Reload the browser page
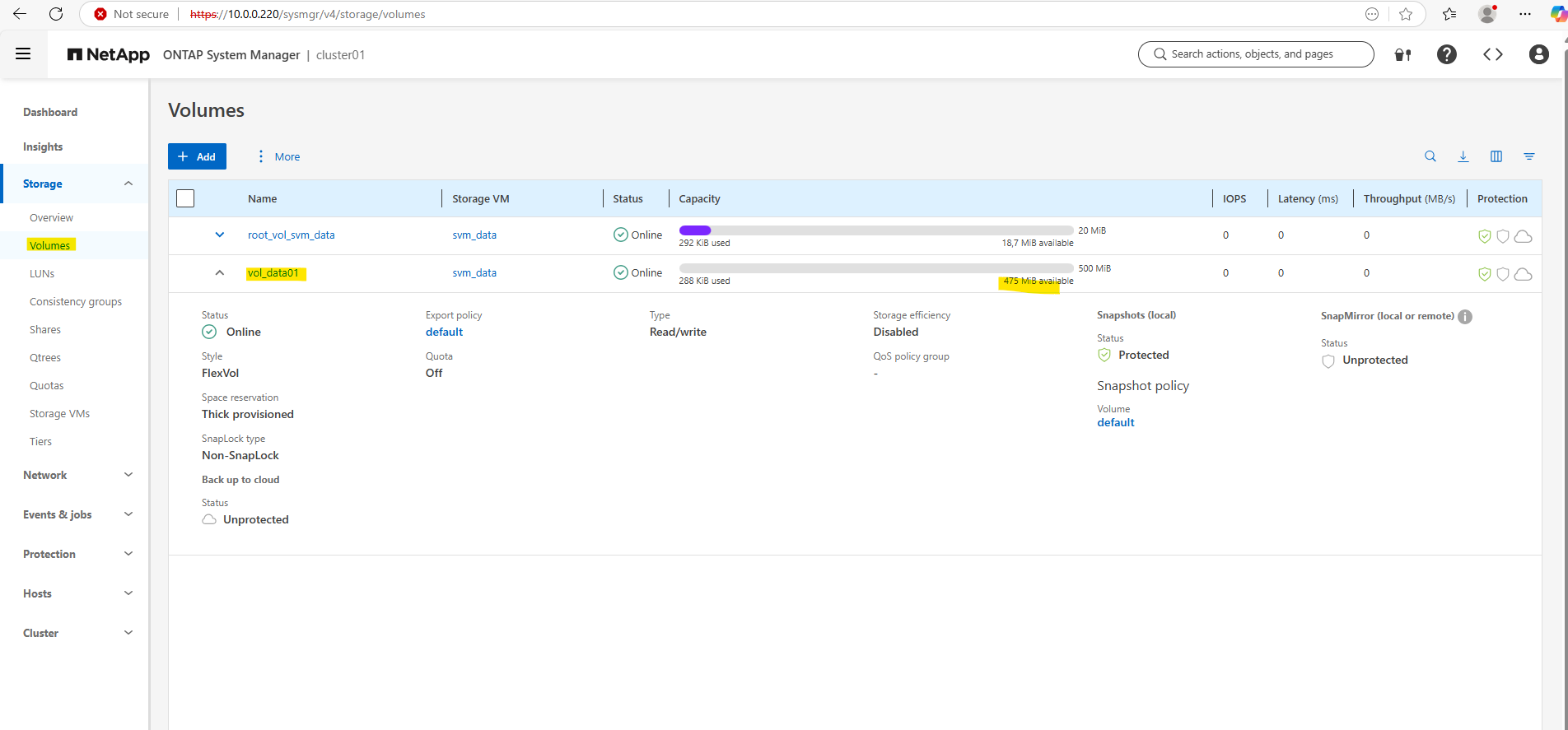Screen dimensions: 1568x730 (x=56, y=14)
